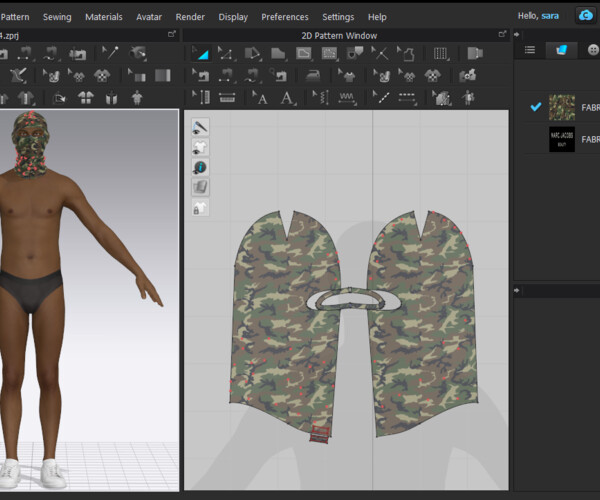Click the Add Button/trim tool

click(467, 75)
